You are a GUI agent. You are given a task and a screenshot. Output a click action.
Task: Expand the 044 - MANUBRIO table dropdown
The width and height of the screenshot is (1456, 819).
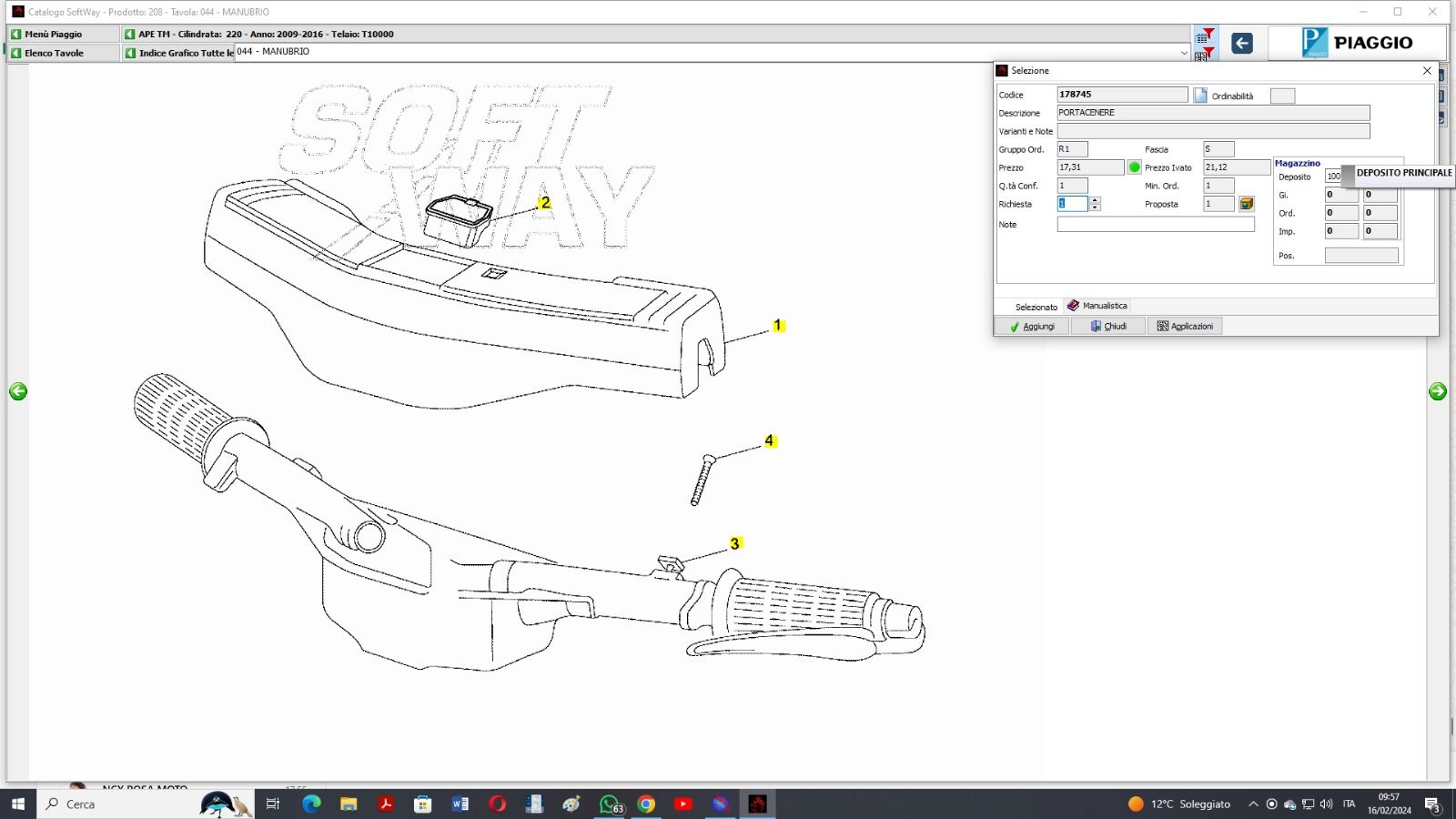click(1184, 53)
